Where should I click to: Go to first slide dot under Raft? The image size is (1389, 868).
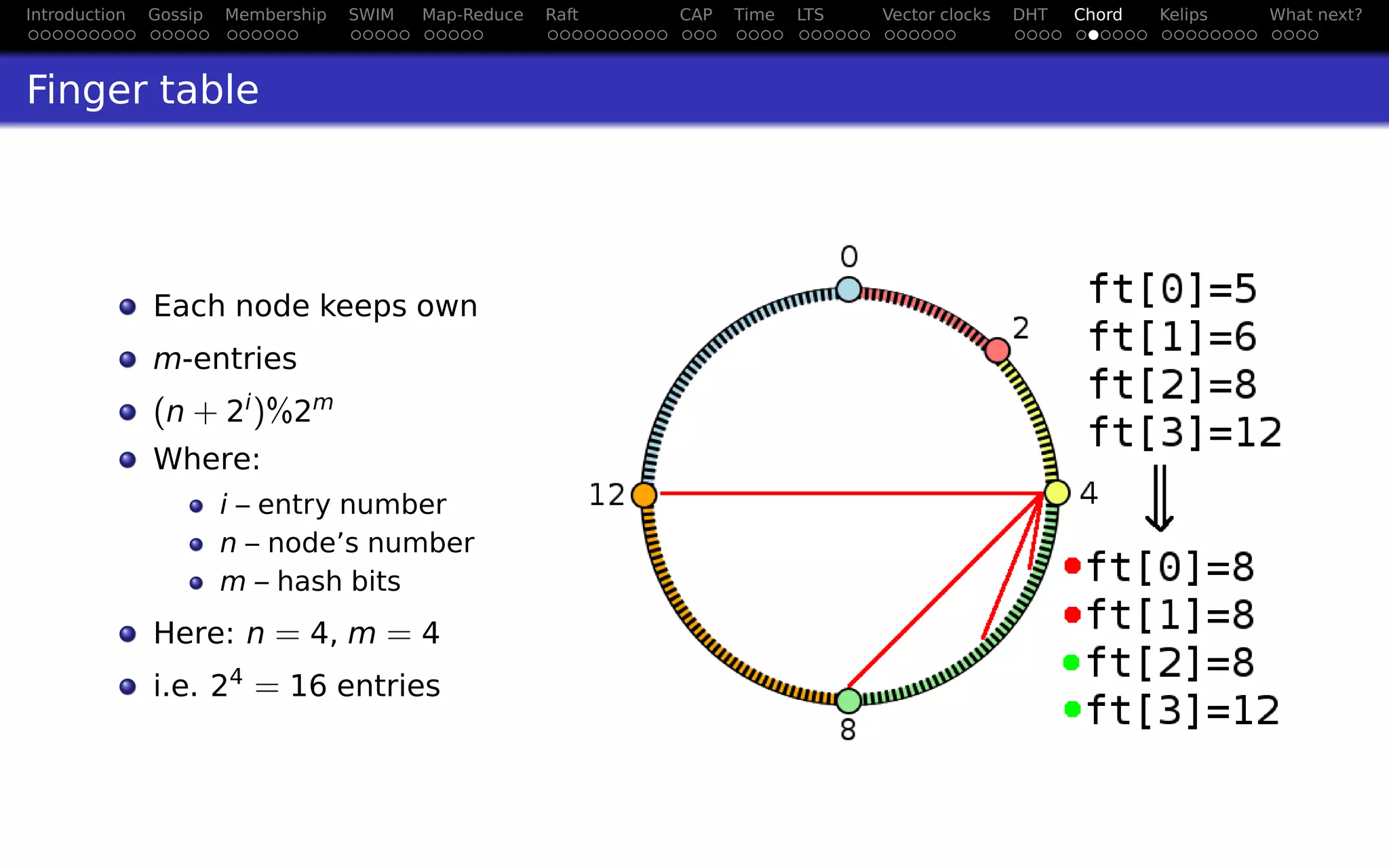click(553, 35)
